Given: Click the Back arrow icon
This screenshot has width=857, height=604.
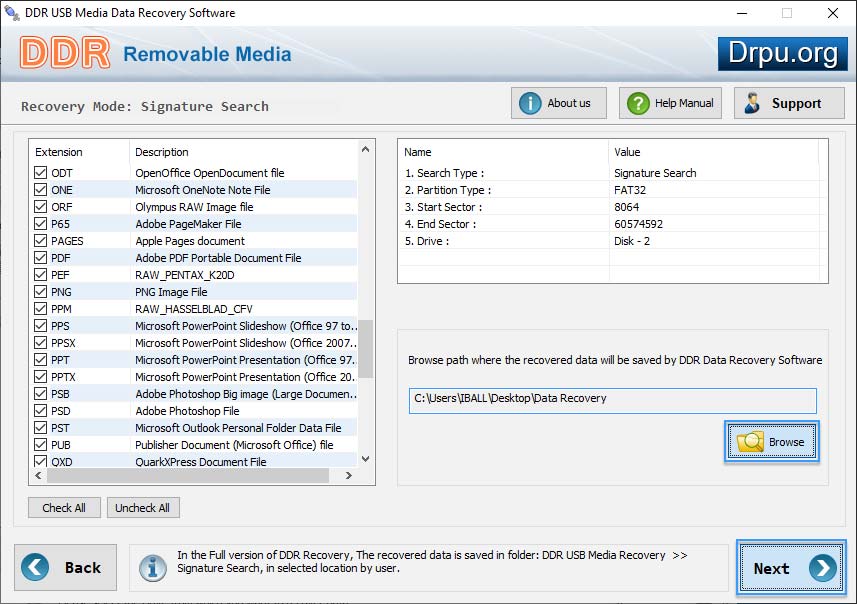Looking at the screenshot, I should point(35,567).
